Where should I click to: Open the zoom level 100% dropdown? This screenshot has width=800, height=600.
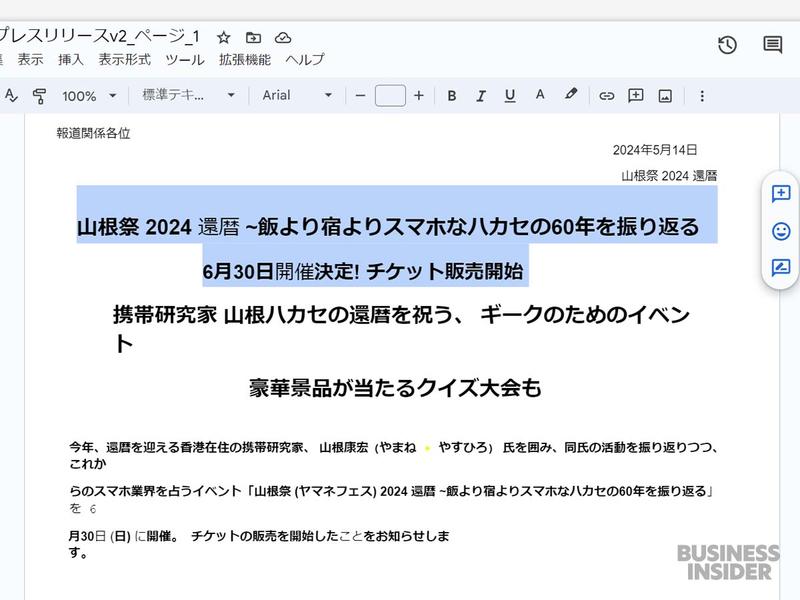tap(85, 96)
